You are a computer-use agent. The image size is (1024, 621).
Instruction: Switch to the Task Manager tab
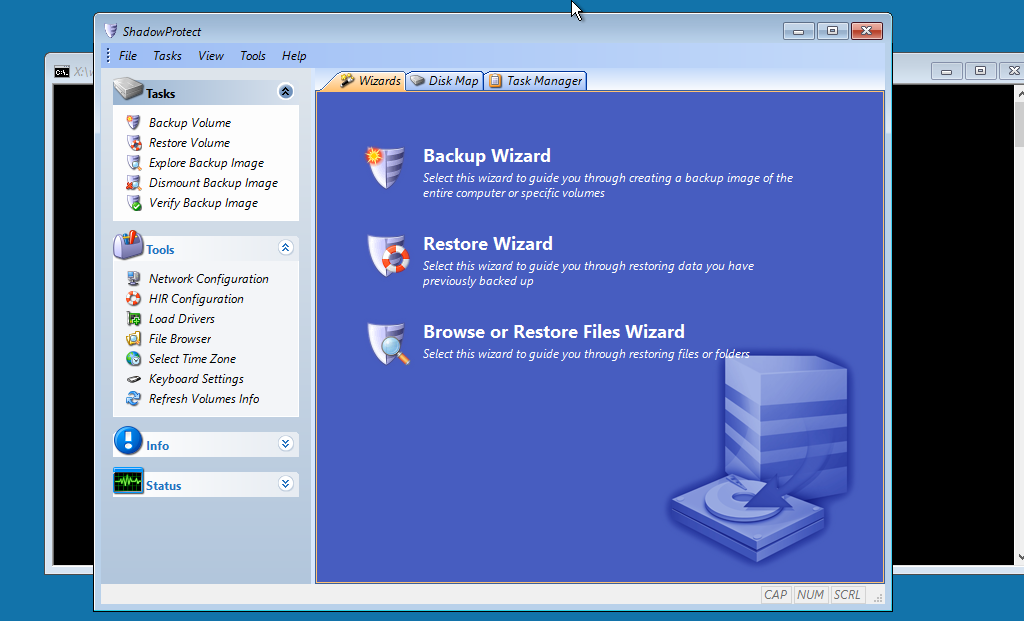(x=536, y=81)
